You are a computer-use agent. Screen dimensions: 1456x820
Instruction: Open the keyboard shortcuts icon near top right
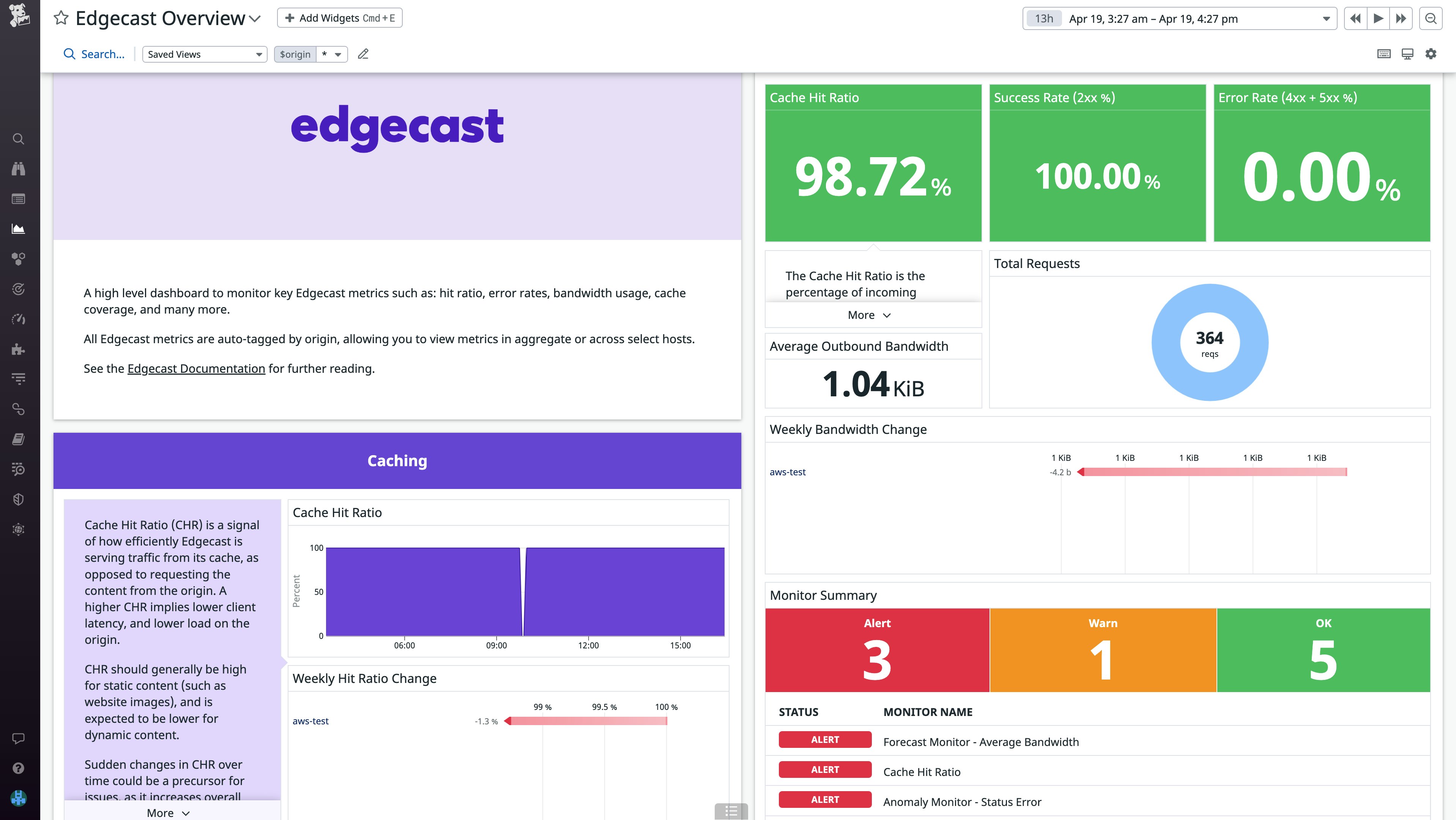coord(1384,54)
